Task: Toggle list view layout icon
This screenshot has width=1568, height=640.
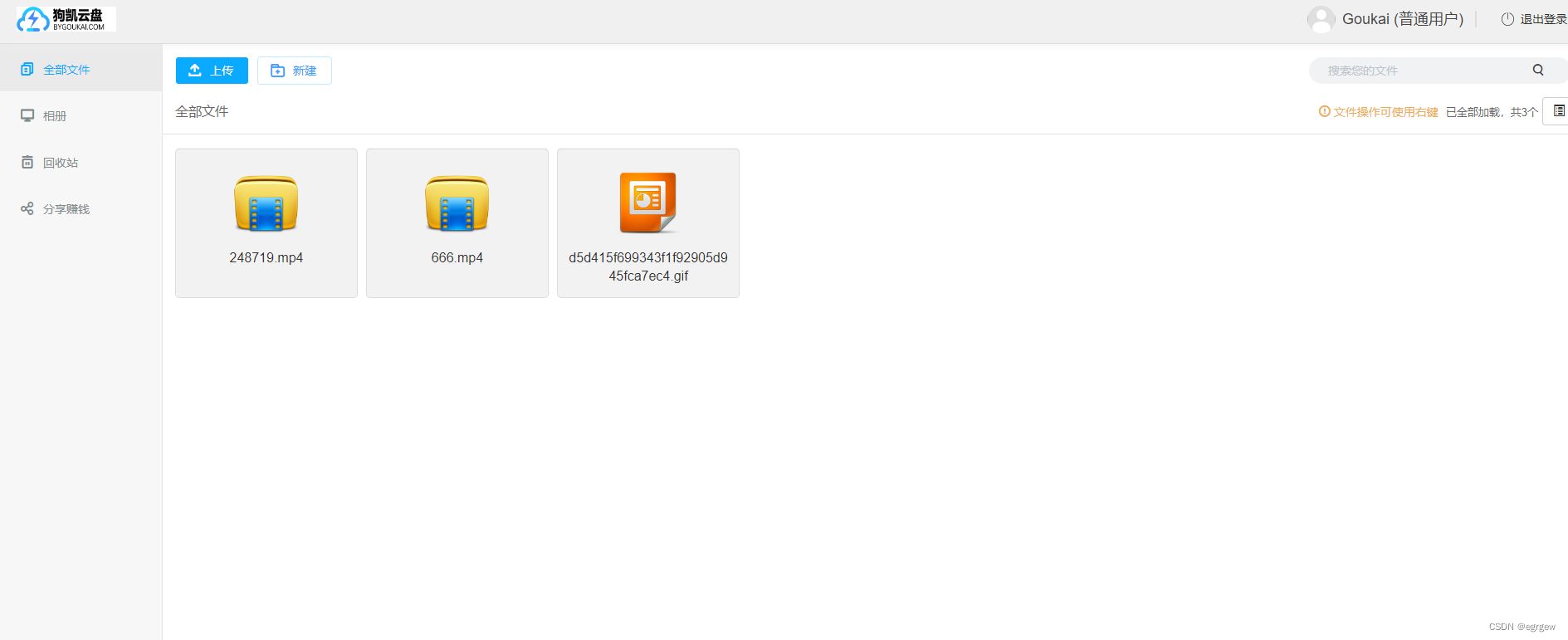Action: coord(1558,111)
